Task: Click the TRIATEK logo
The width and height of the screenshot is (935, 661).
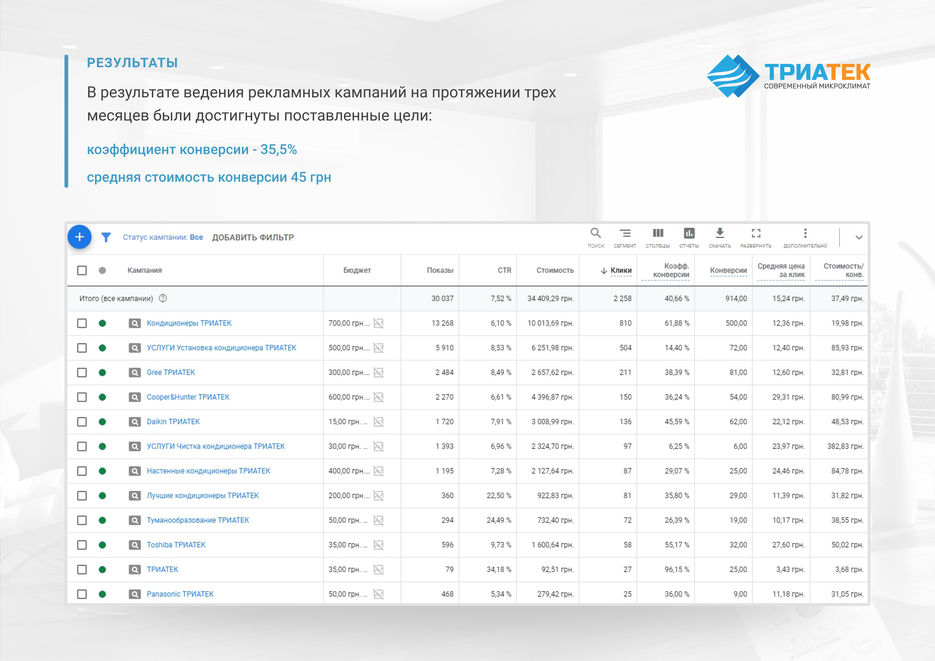Action: (x=788, y=75)
